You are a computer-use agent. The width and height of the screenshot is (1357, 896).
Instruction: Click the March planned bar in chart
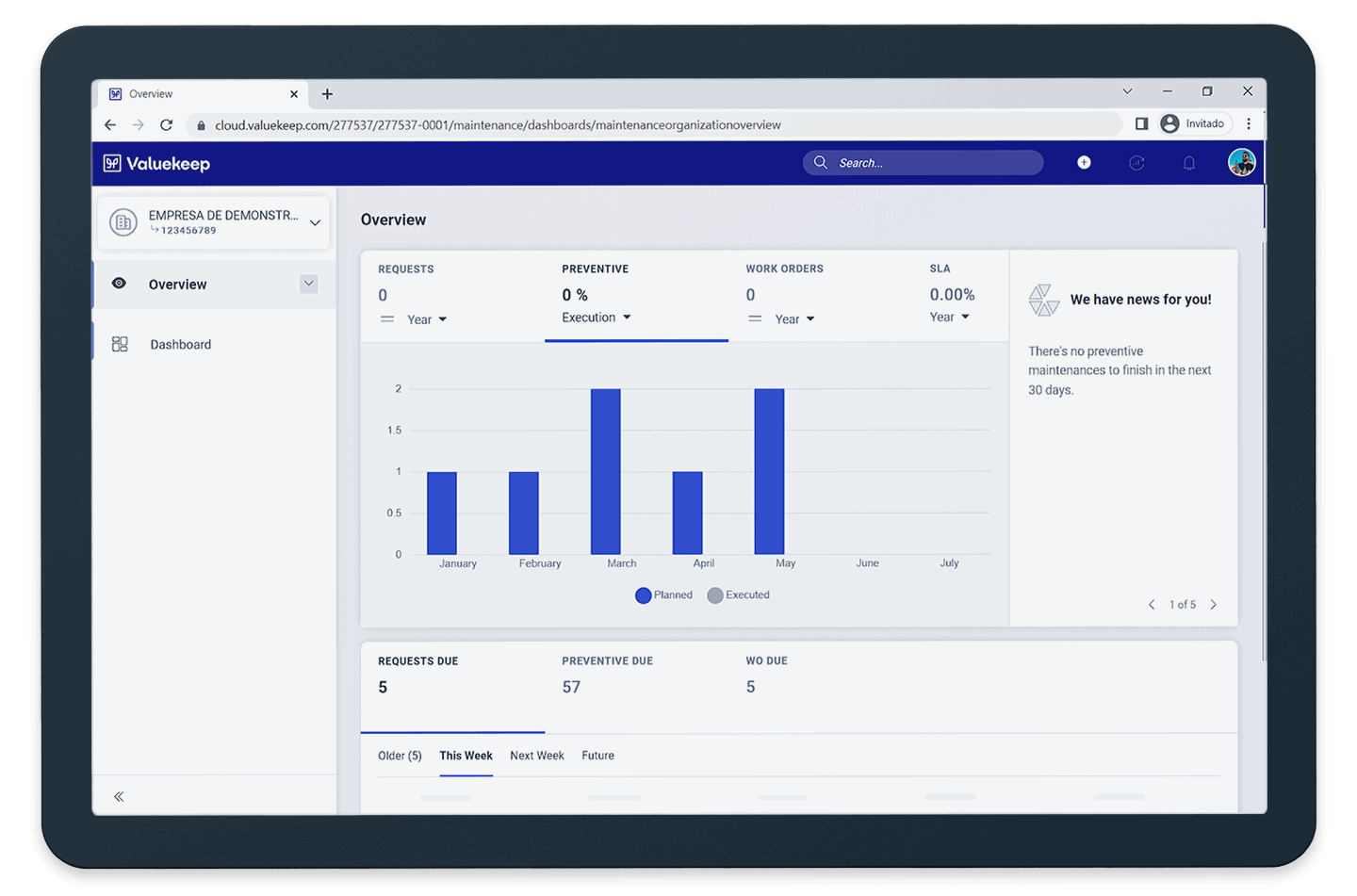pos(605,471)
